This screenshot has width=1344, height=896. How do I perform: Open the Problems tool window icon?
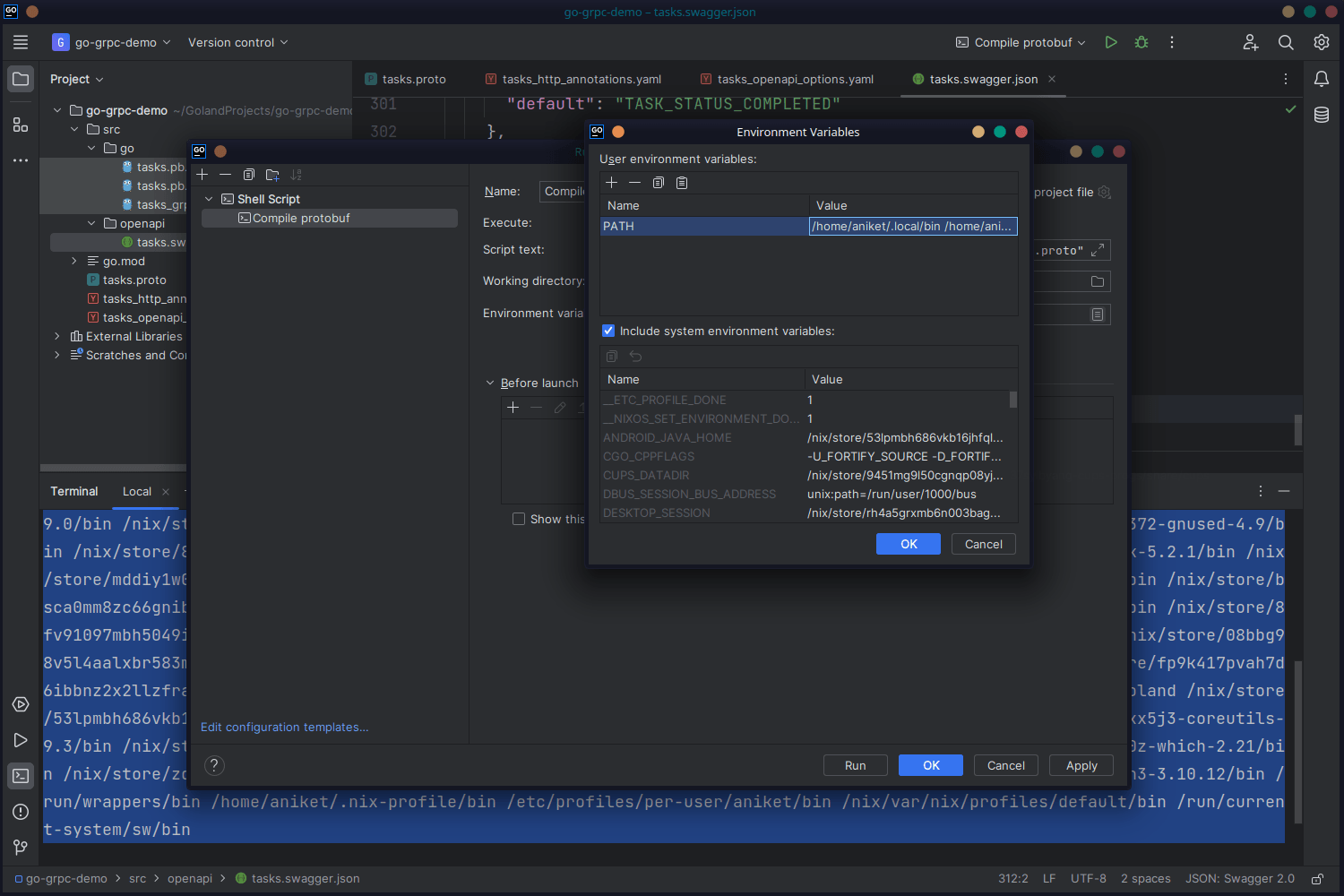[20, 812]
